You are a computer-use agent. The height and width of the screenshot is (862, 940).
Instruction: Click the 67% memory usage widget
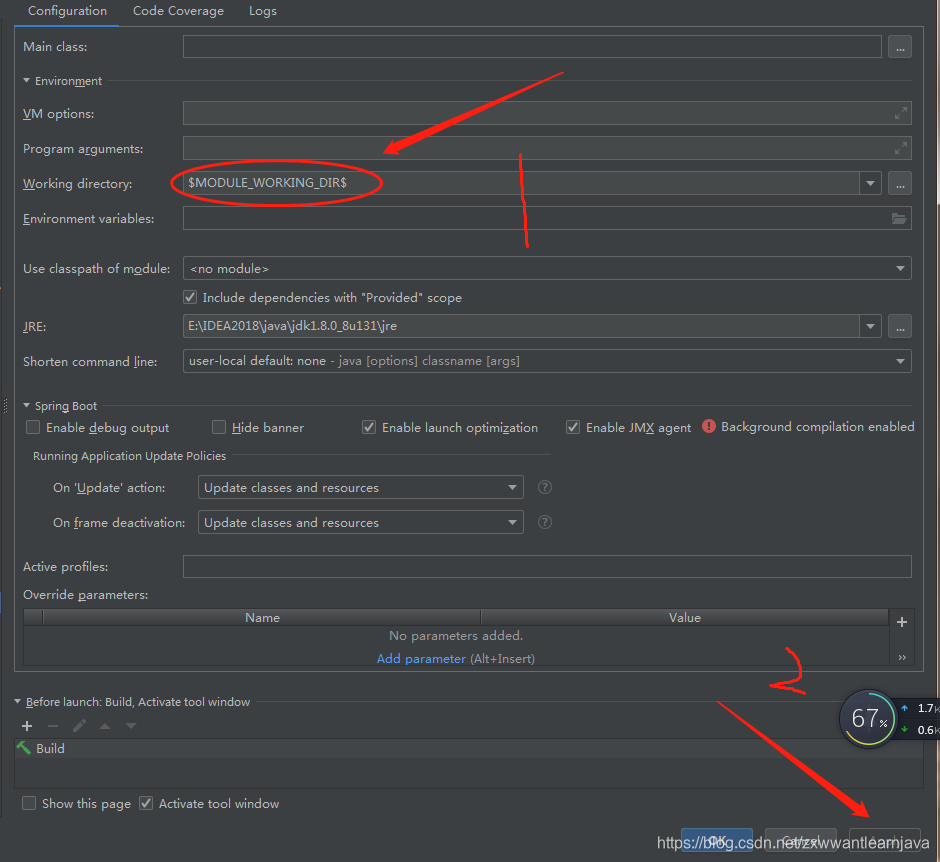[x=867, y=719]
